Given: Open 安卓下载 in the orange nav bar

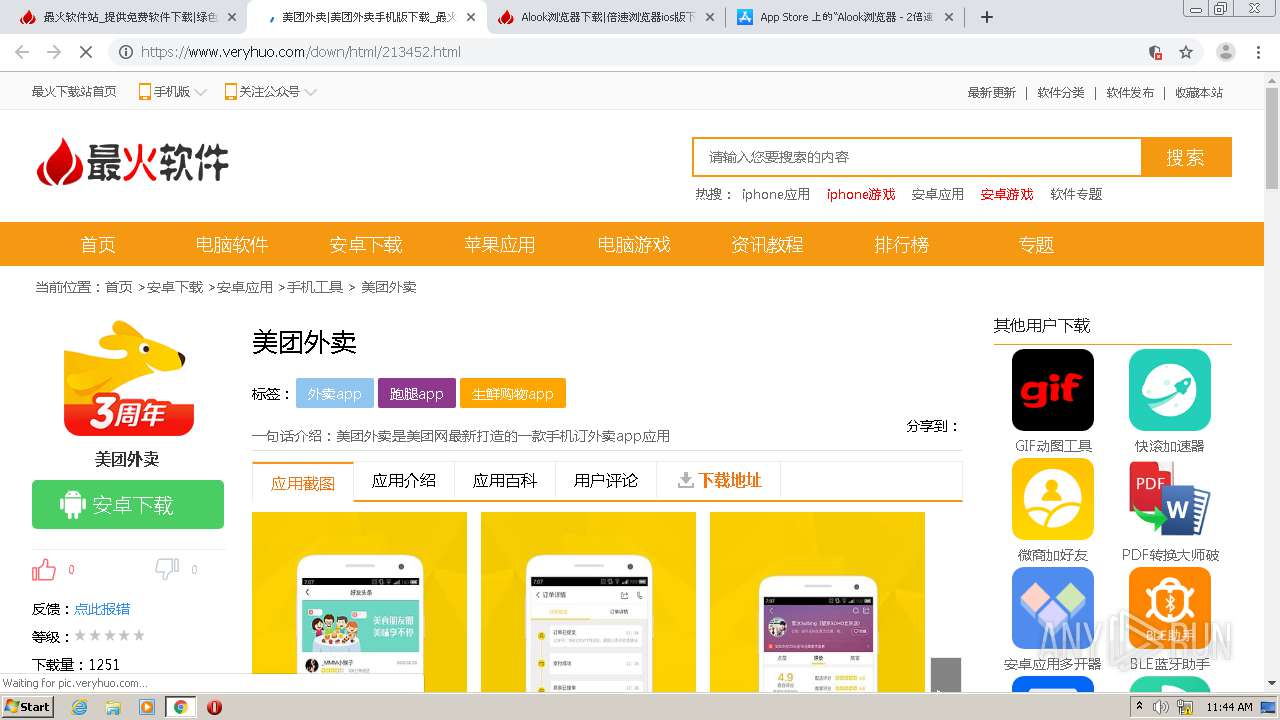Looking at the screenshot, I should pos(366,245).
